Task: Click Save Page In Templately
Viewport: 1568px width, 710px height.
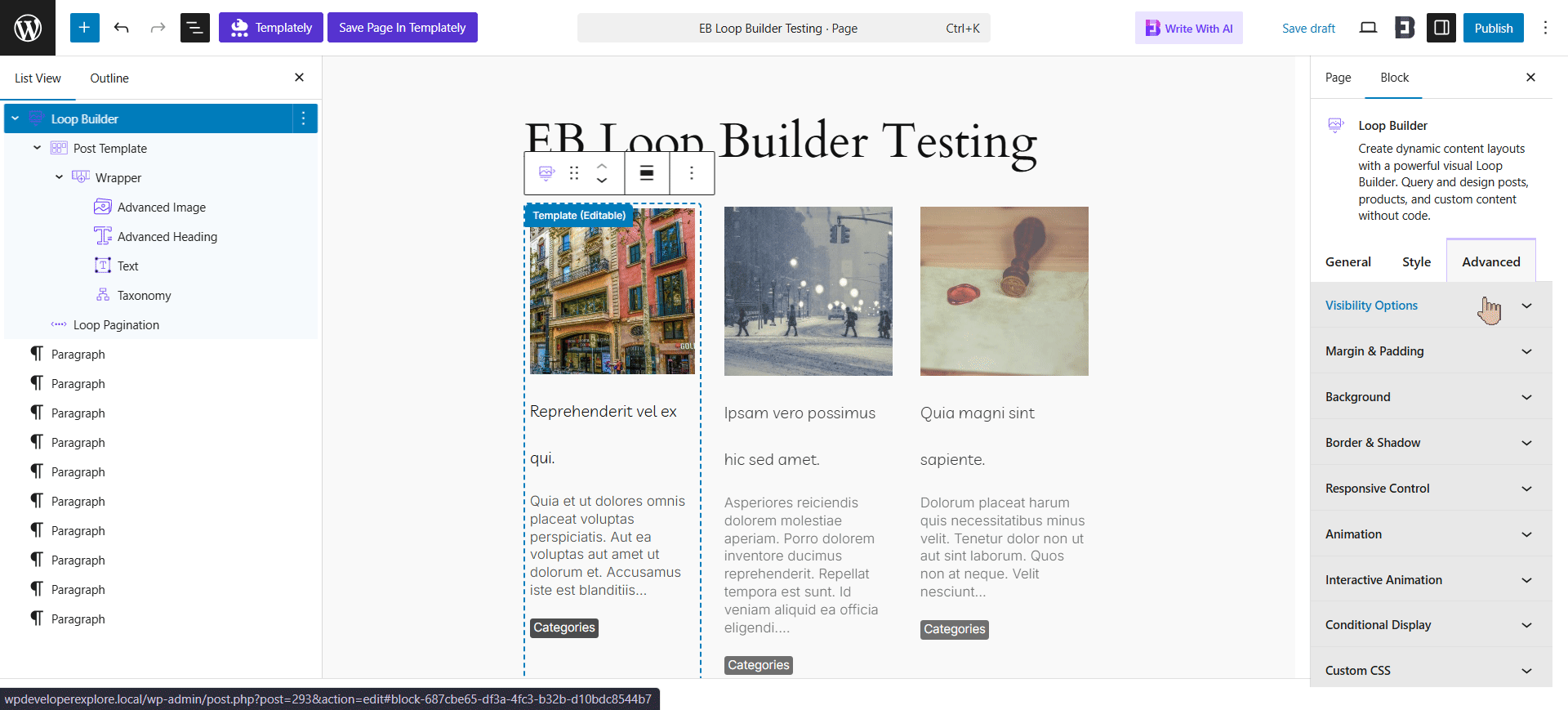Action: pos(403,28)
